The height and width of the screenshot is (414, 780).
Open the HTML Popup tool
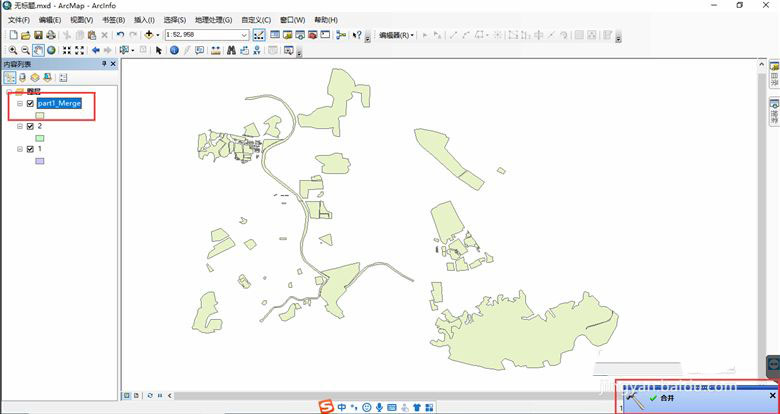pyautogui.click(x=199, y=50)
